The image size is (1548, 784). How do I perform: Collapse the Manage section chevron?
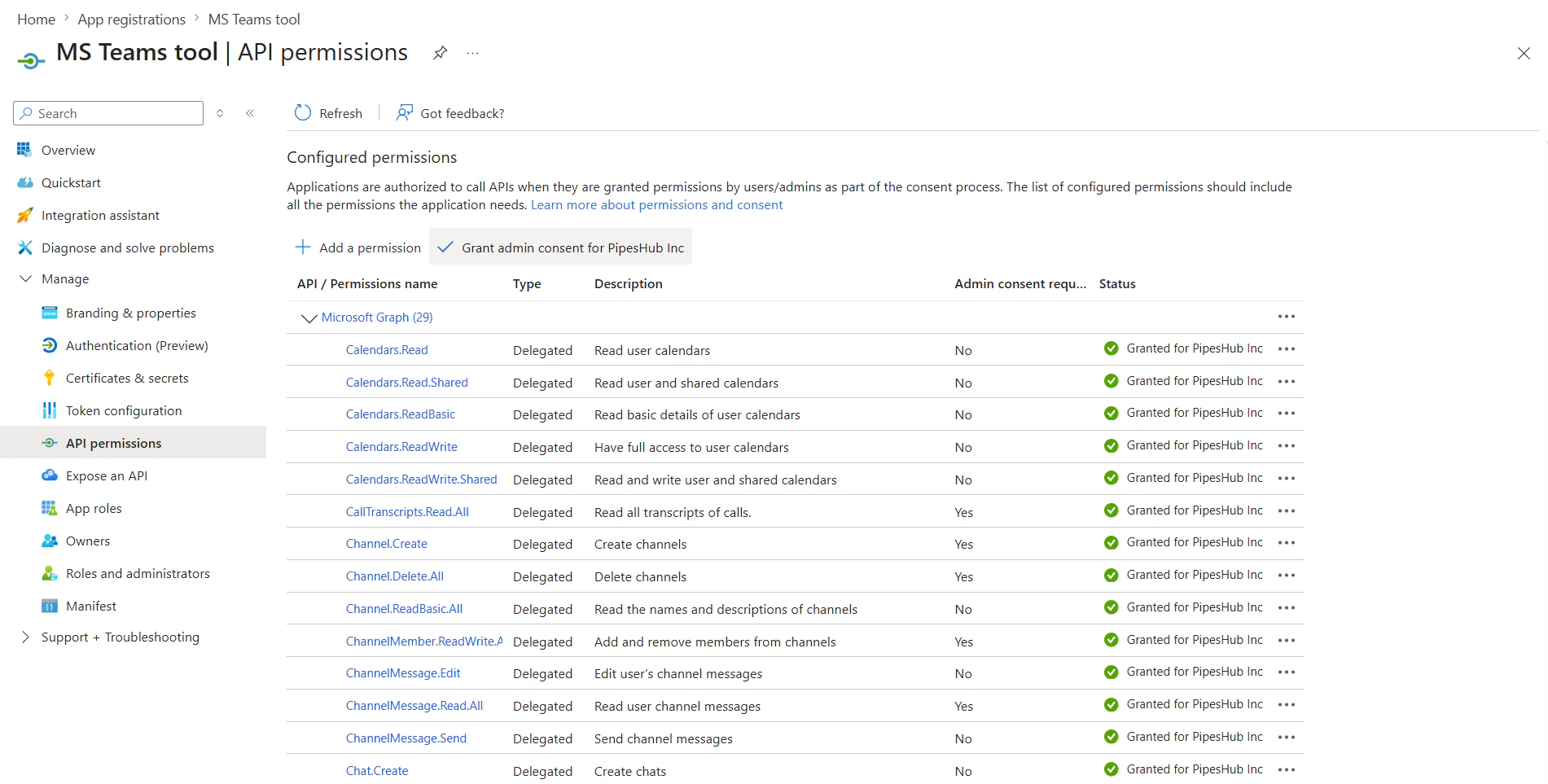tap(25, 278)
